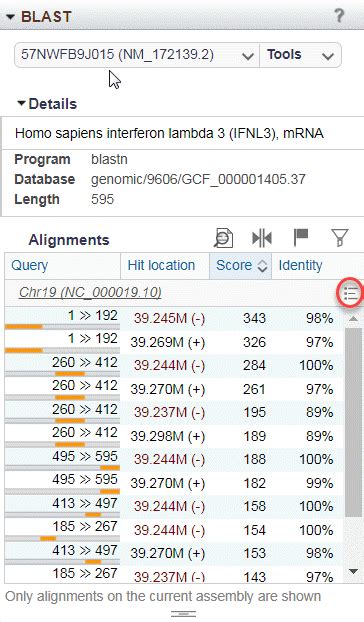Sort by the Query column header
This screenshot has width=364, height=622.
[x=62, y=265]
